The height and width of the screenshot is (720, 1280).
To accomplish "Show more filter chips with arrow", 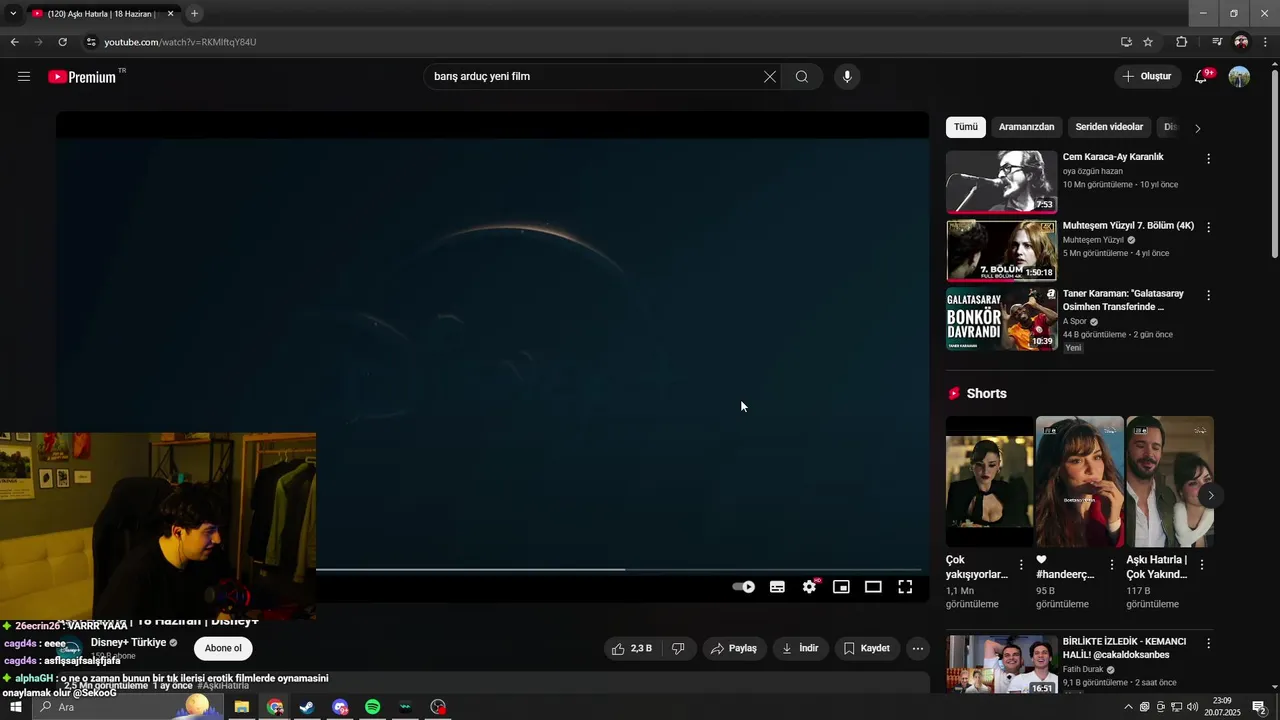I will (x=1197, y=128).
